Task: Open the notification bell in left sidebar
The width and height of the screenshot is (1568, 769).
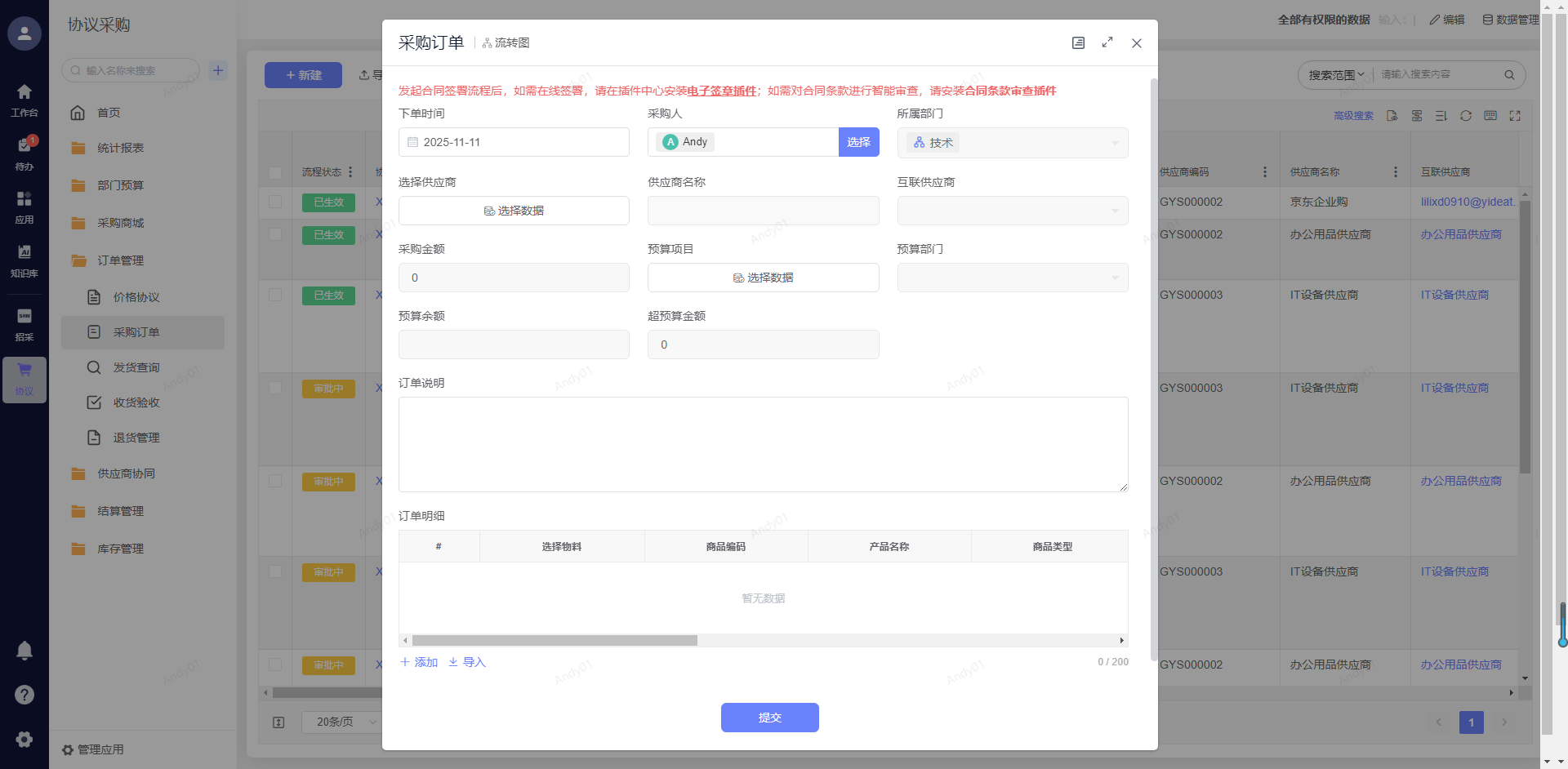Action: pos(24,651)
